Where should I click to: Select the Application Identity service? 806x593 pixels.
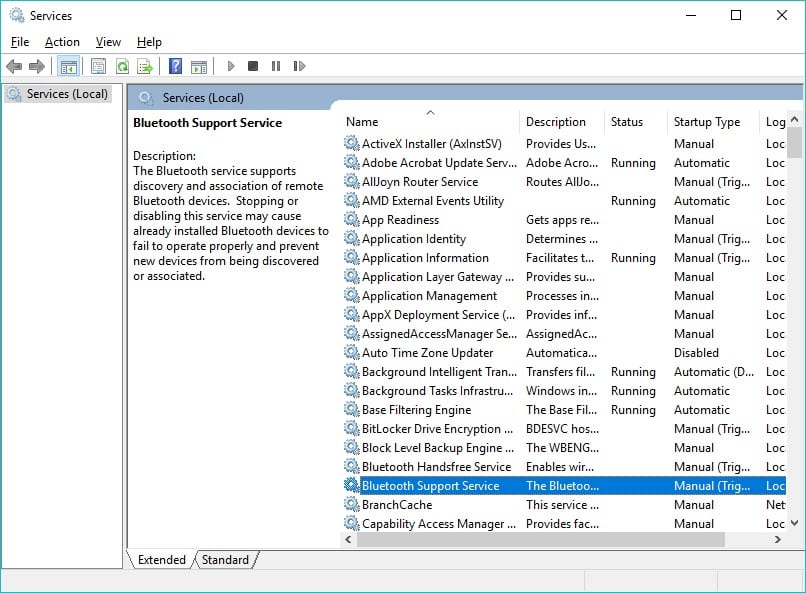(x=564, y=238)
